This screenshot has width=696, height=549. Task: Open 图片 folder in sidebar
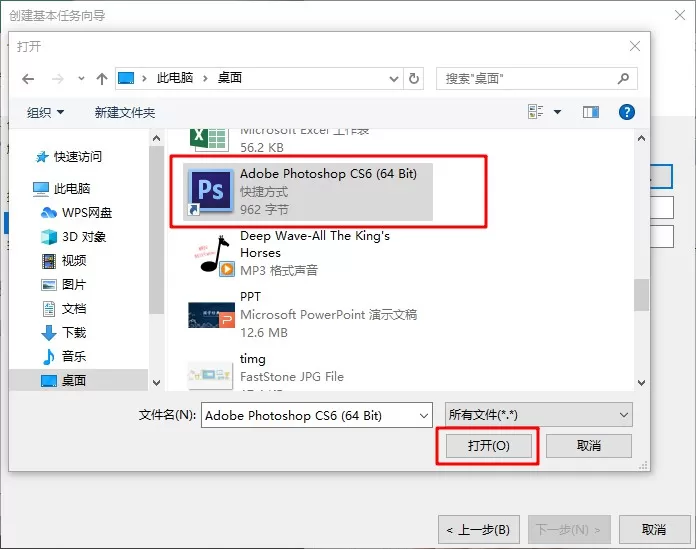[x=74, y=284]
